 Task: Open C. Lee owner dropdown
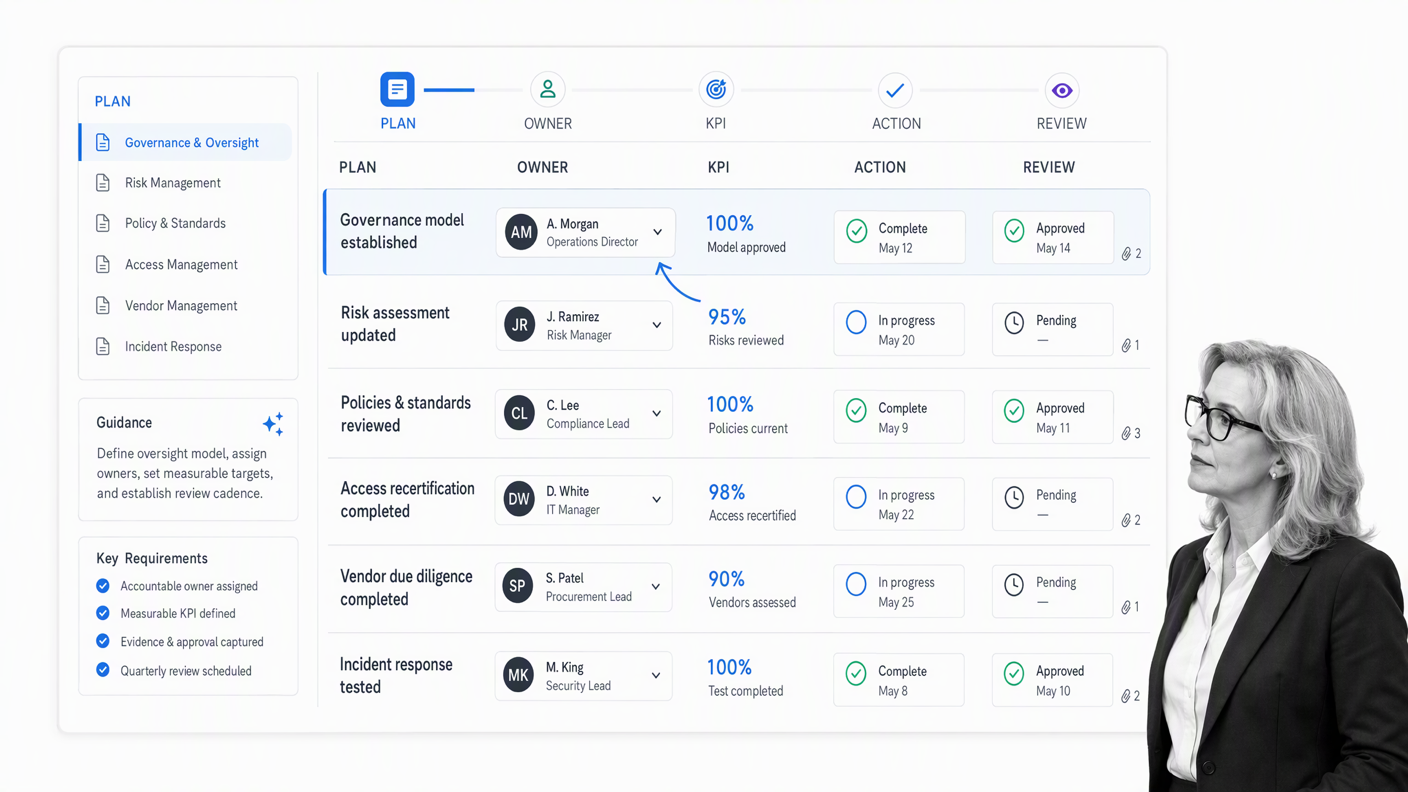click(656, 413)
